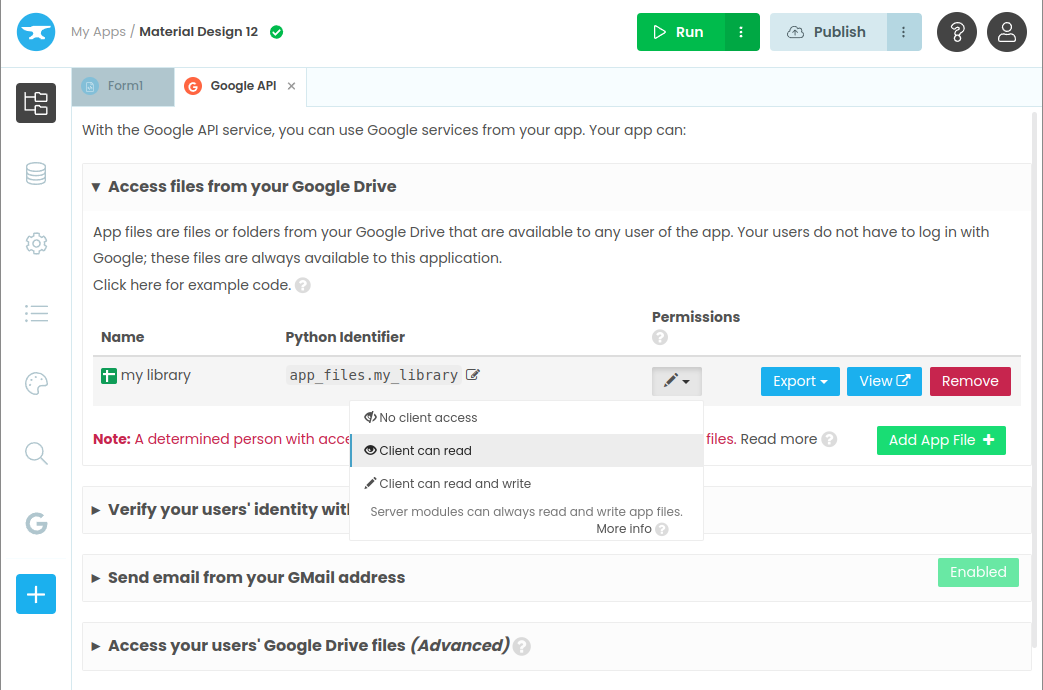Collapse 'Access files from your Google Drive'
The image size is (1043, 690).
[251, 187]
